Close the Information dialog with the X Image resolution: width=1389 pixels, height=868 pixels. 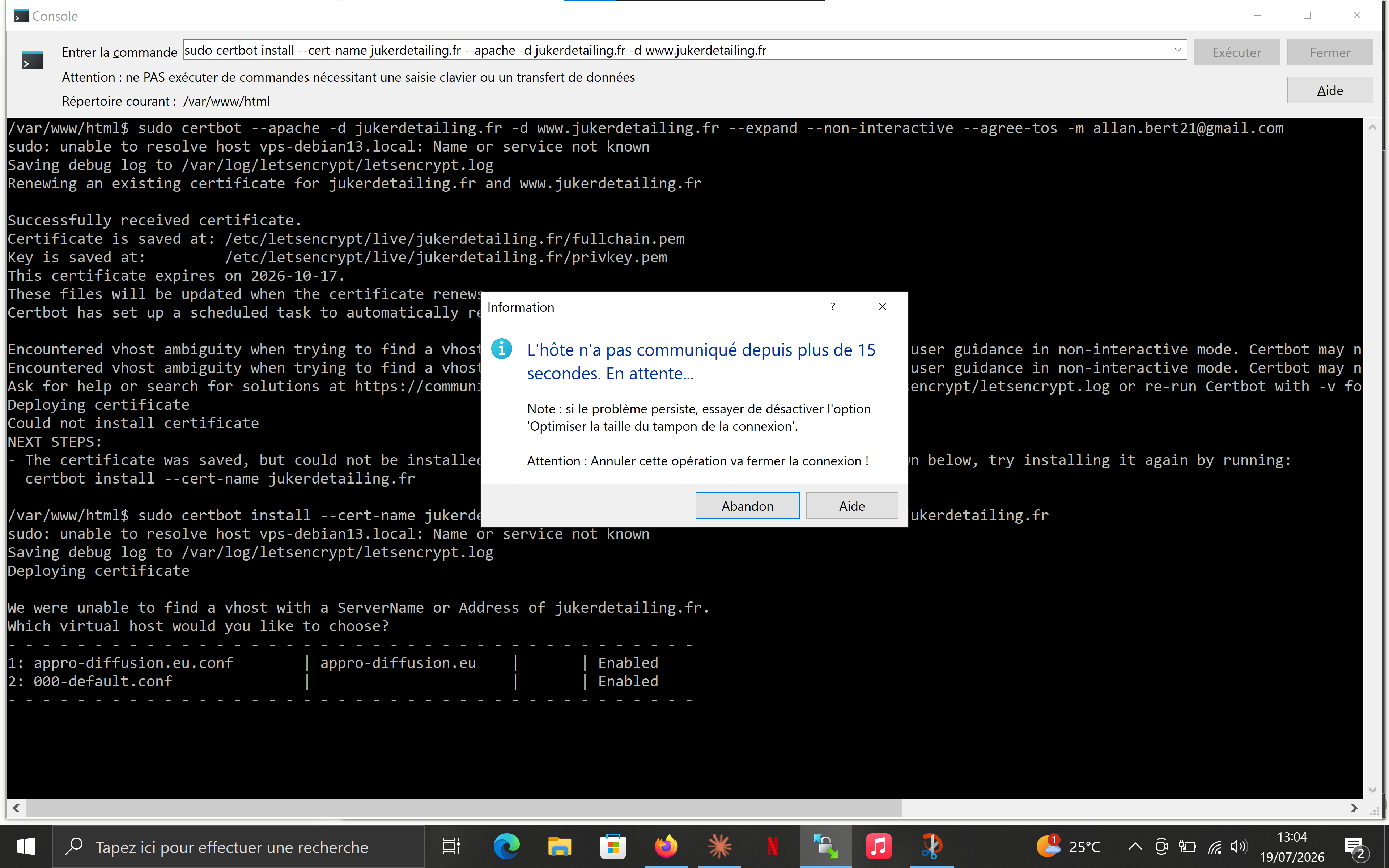click(x=882, y=307)
